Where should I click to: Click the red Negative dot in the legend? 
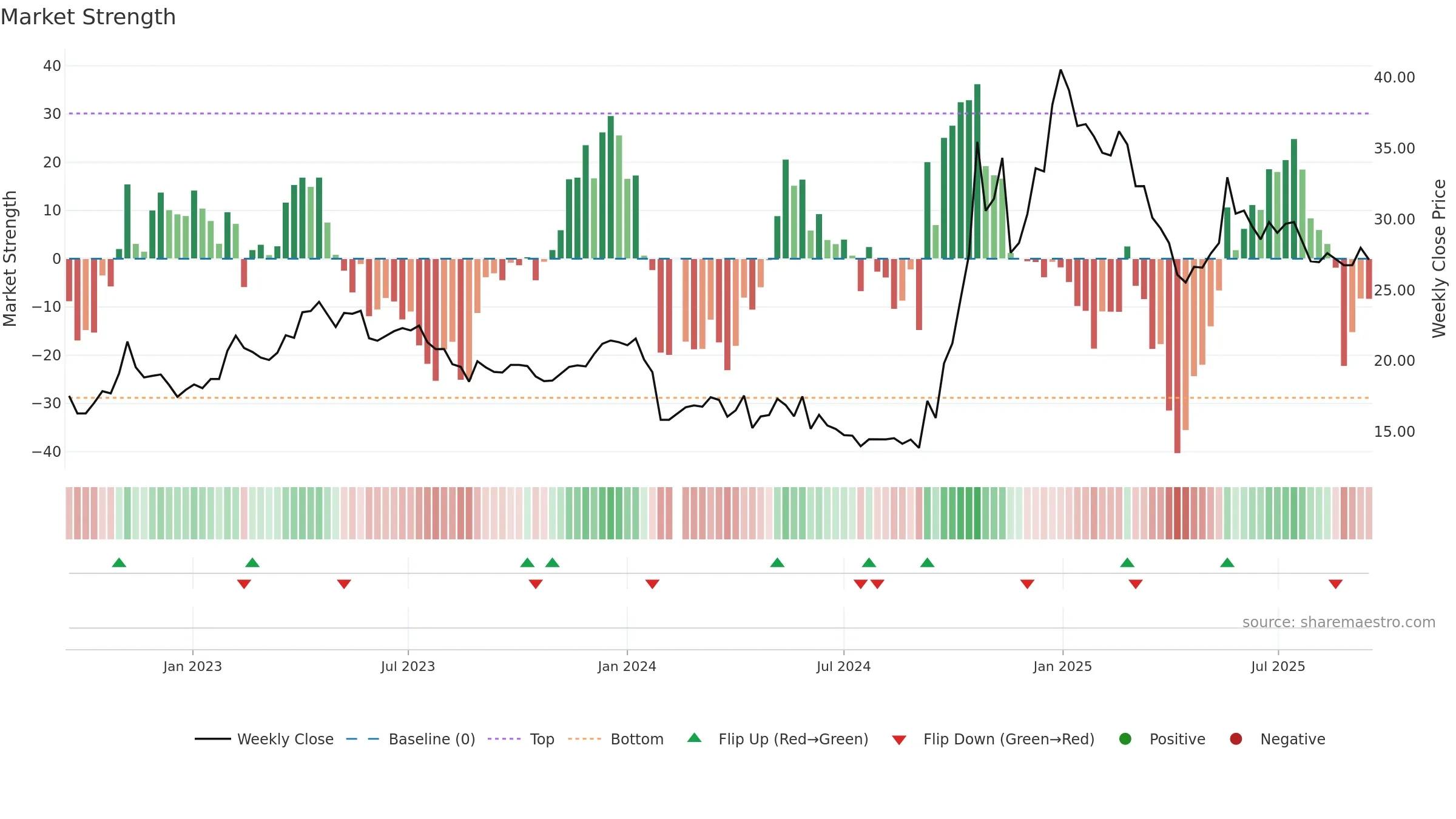pos(1236,739)
